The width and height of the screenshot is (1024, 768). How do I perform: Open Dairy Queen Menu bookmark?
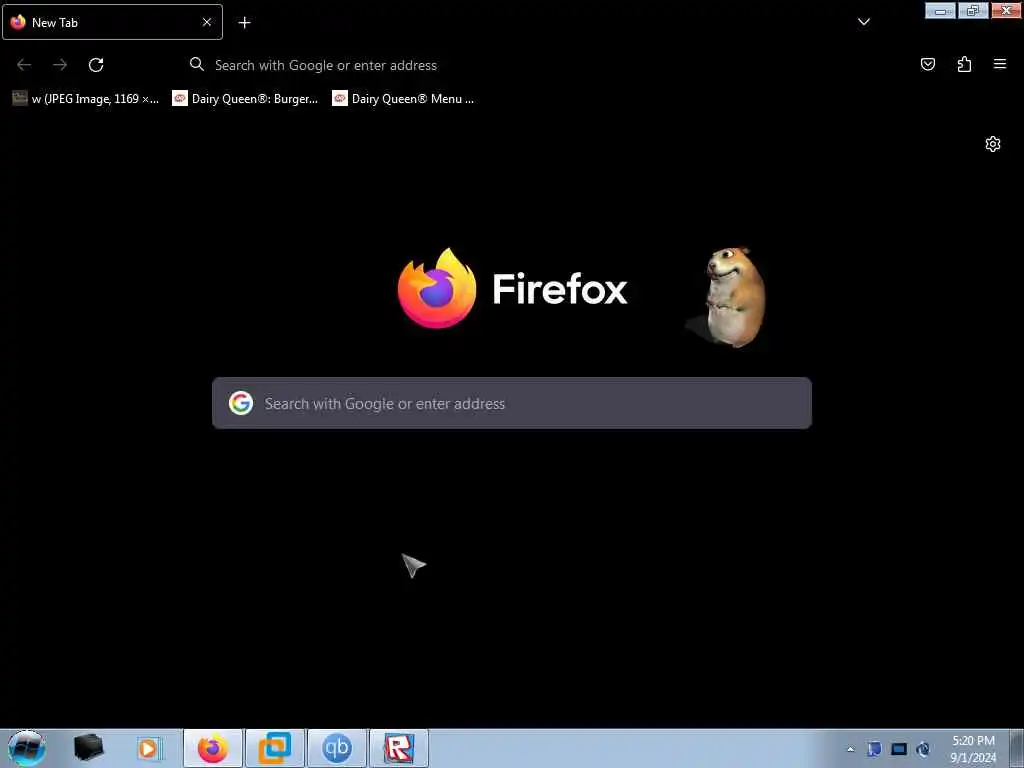click(x=403, y=99)
